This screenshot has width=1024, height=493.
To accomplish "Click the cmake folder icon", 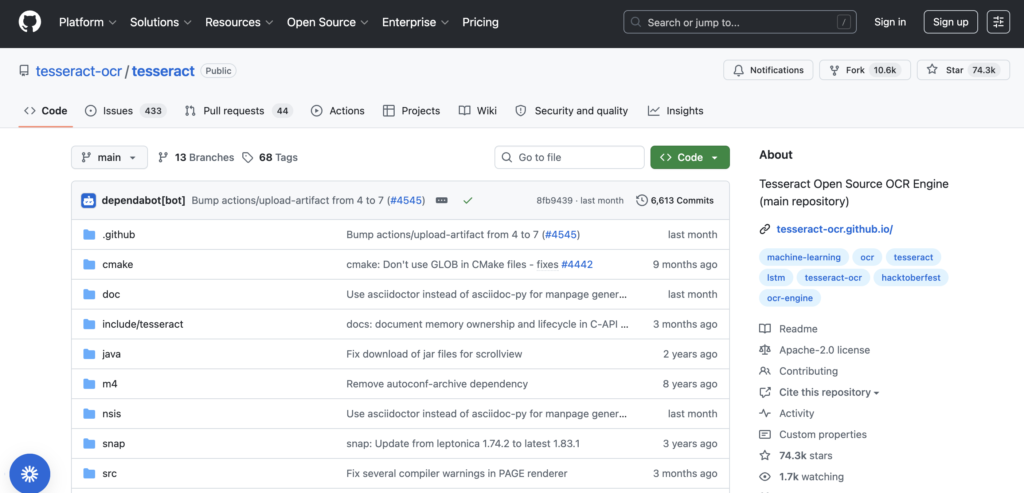I will coord(89,264).
